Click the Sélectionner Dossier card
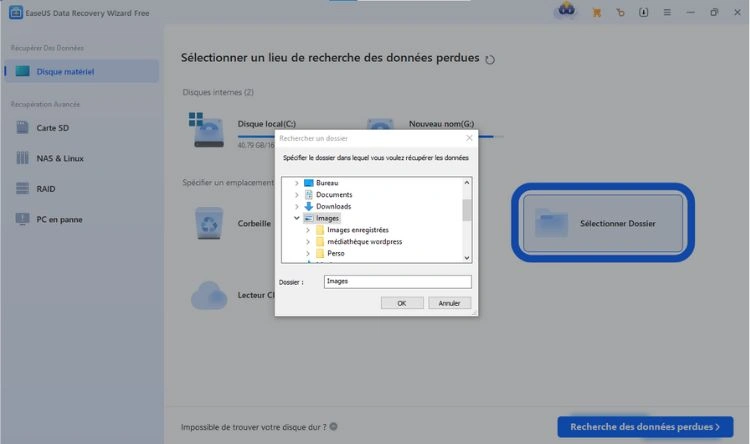 [x=603, y=223]
